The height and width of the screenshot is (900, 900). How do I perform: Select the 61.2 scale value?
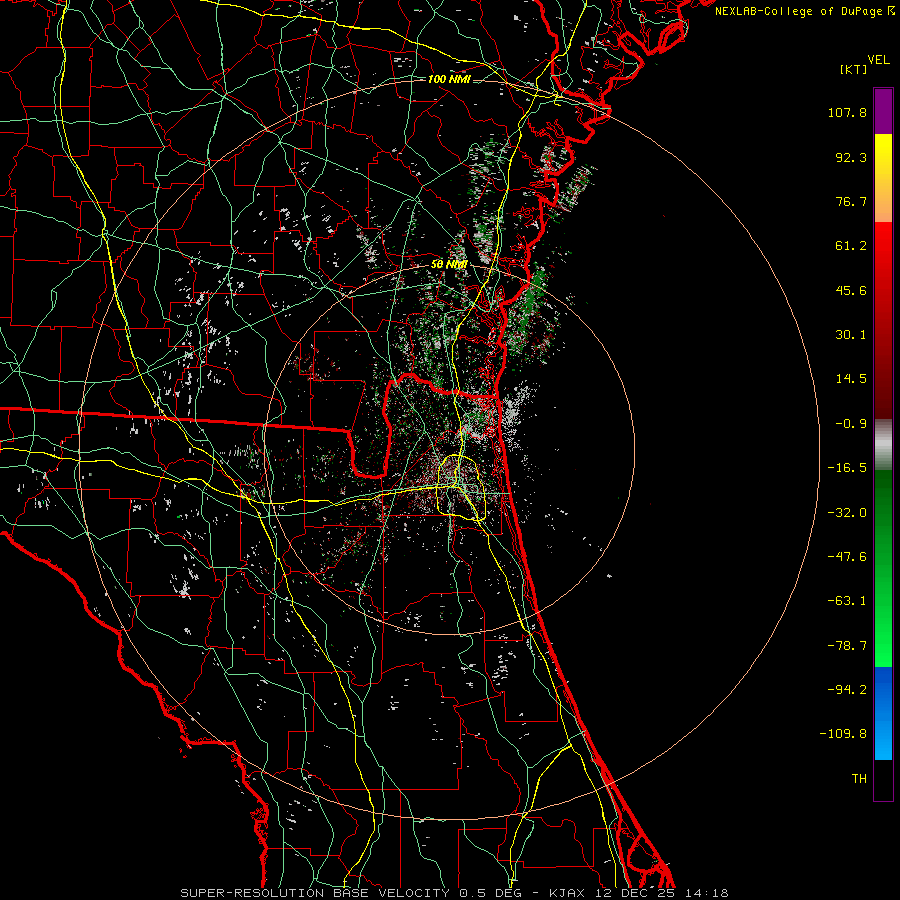[851, 246]
